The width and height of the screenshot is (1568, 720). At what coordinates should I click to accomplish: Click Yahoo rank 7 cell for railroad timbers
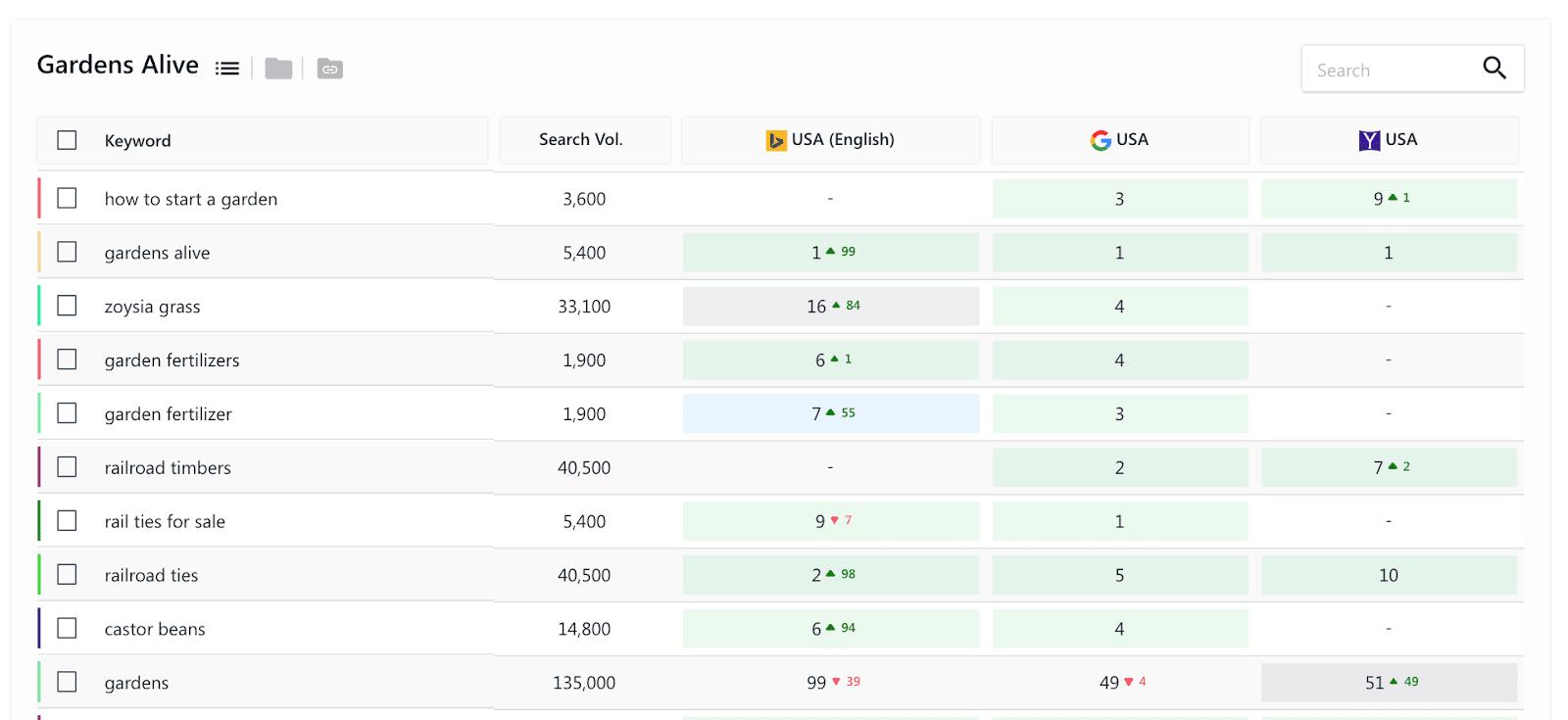click(x=1389, y=467)
